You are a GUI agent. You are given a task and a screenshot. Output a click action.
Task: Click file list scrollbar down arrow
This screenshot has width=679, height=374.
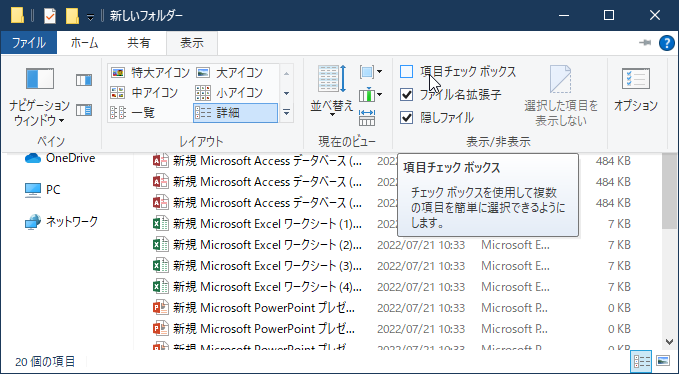coord(669,342)
